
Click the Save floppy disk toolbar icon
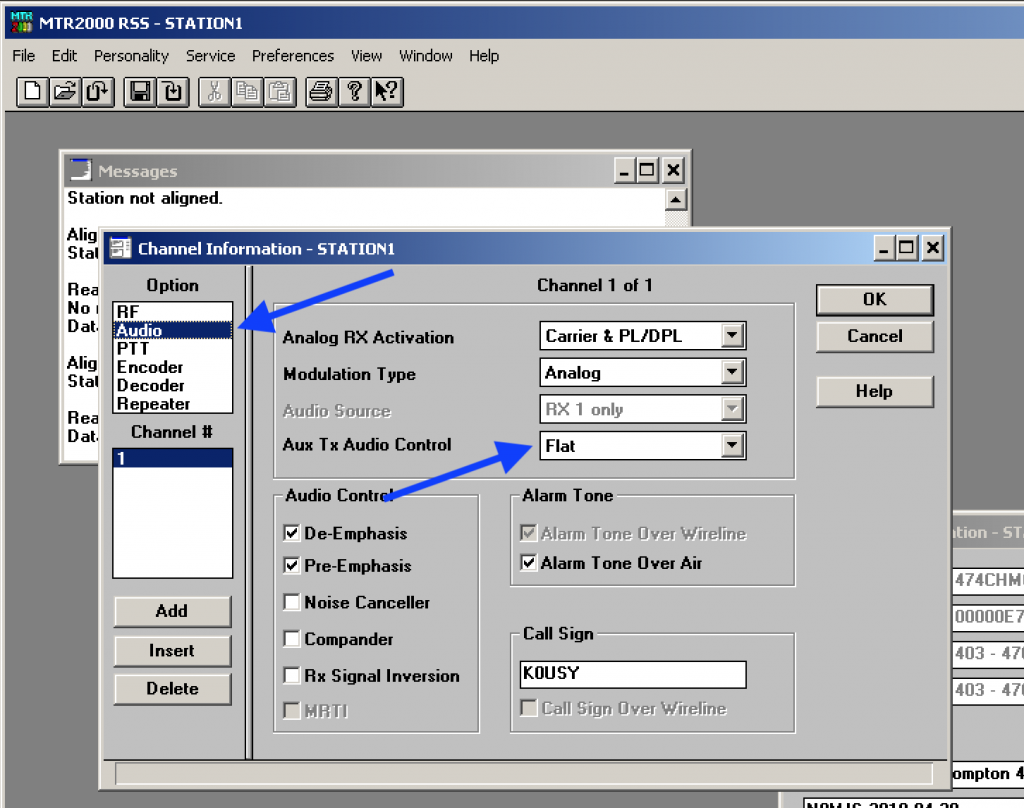tap(140, 91)
